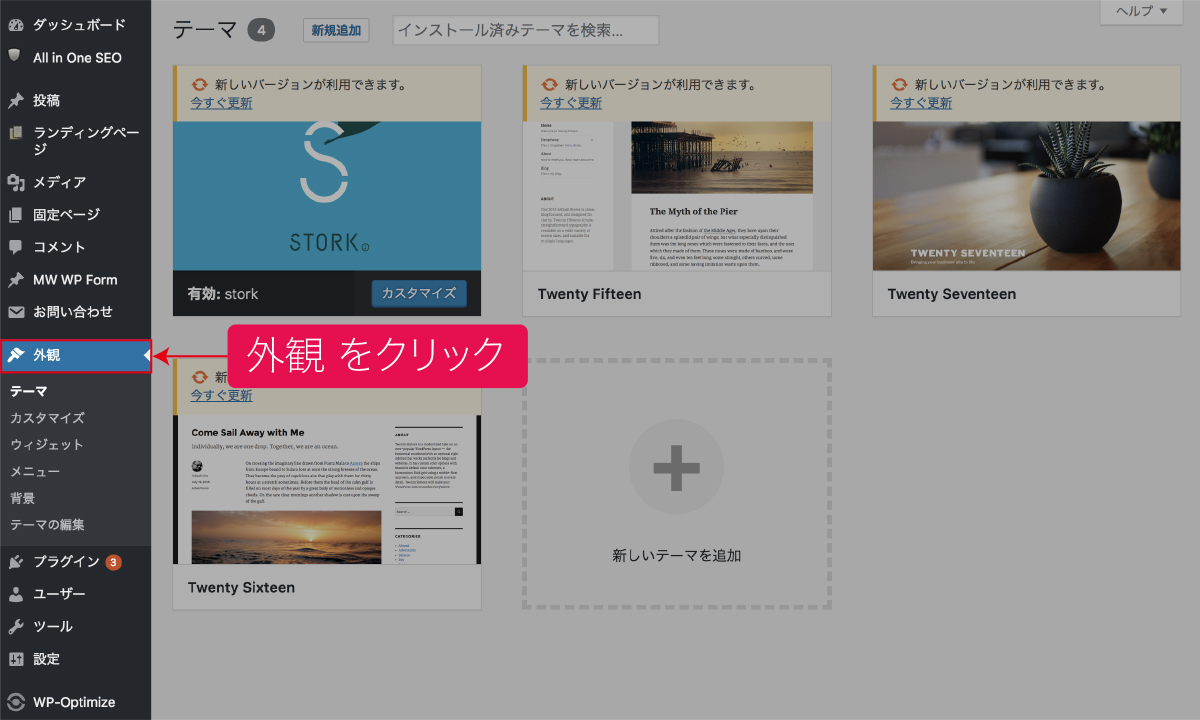
Task: Open the WP-Optimize menu item
Action: point(76,702)
